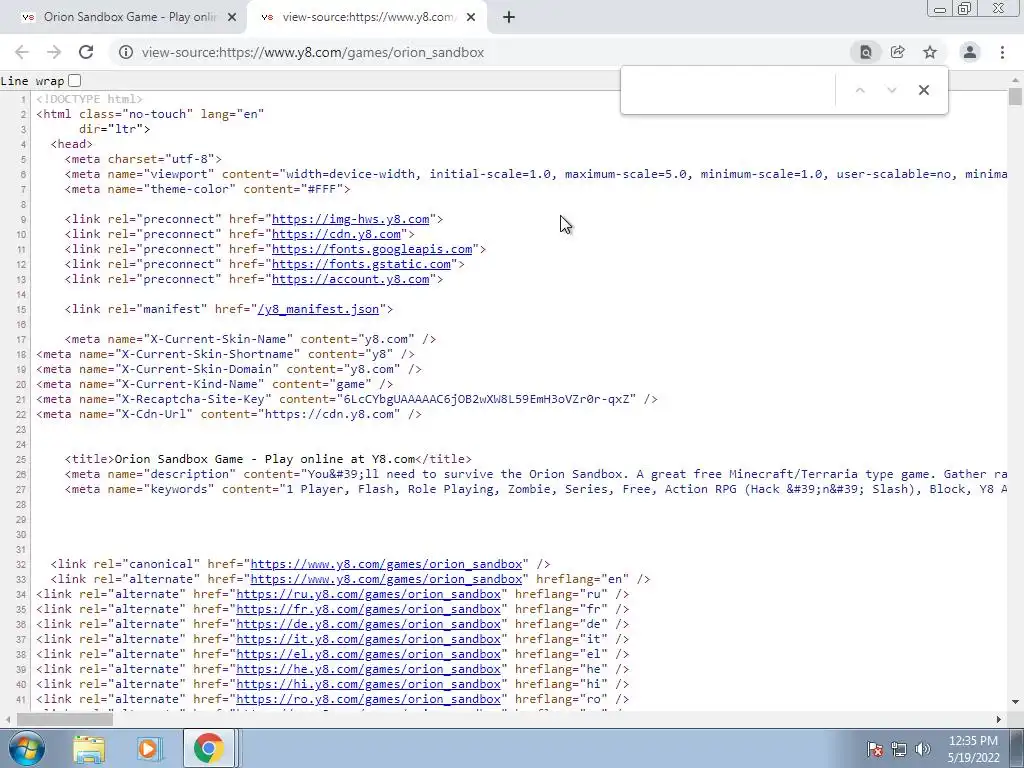Jump to previous find result
1024x768 pixels.
(860, 90)
